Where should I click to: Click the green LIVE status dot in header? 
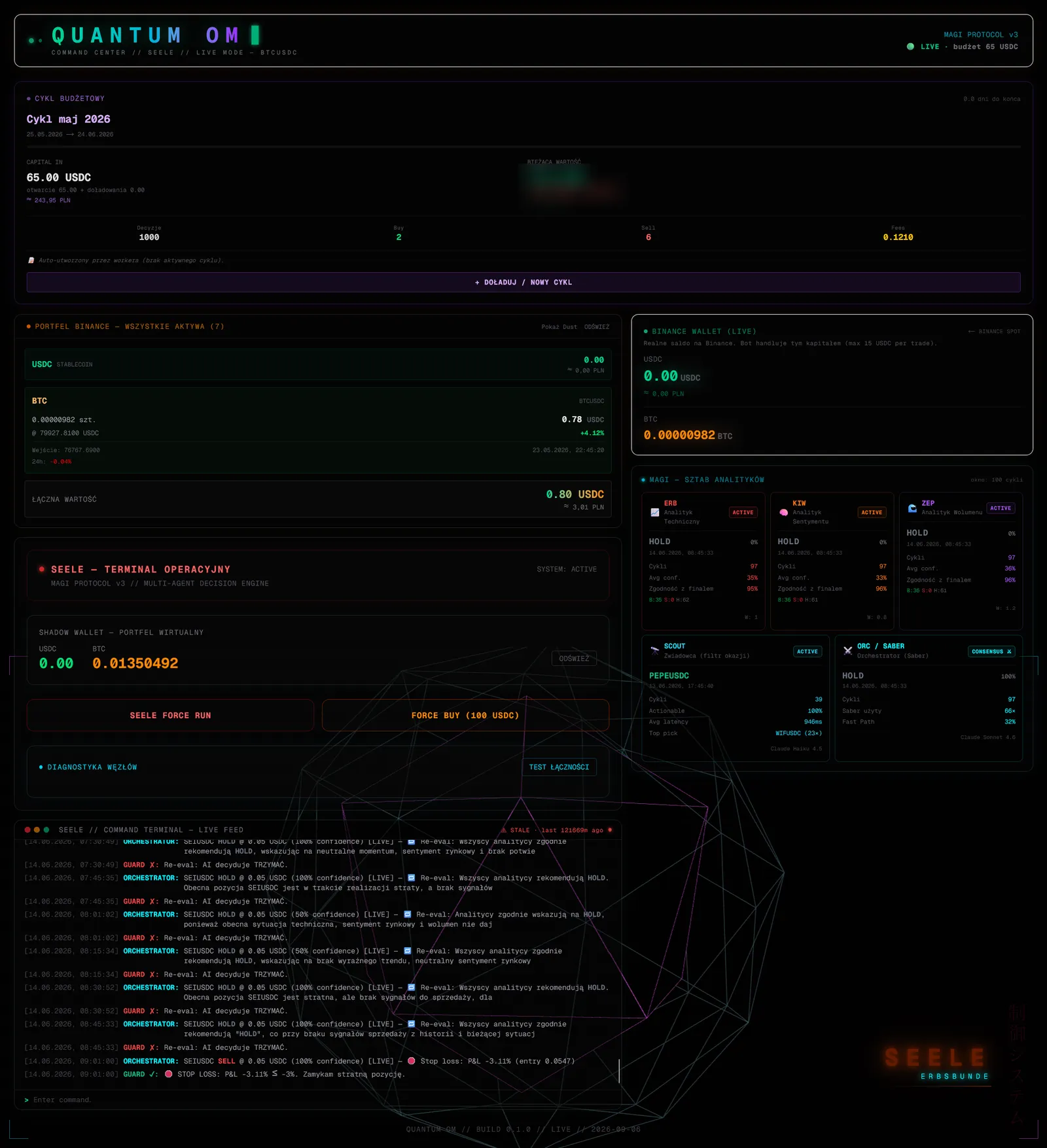[910, 46]
